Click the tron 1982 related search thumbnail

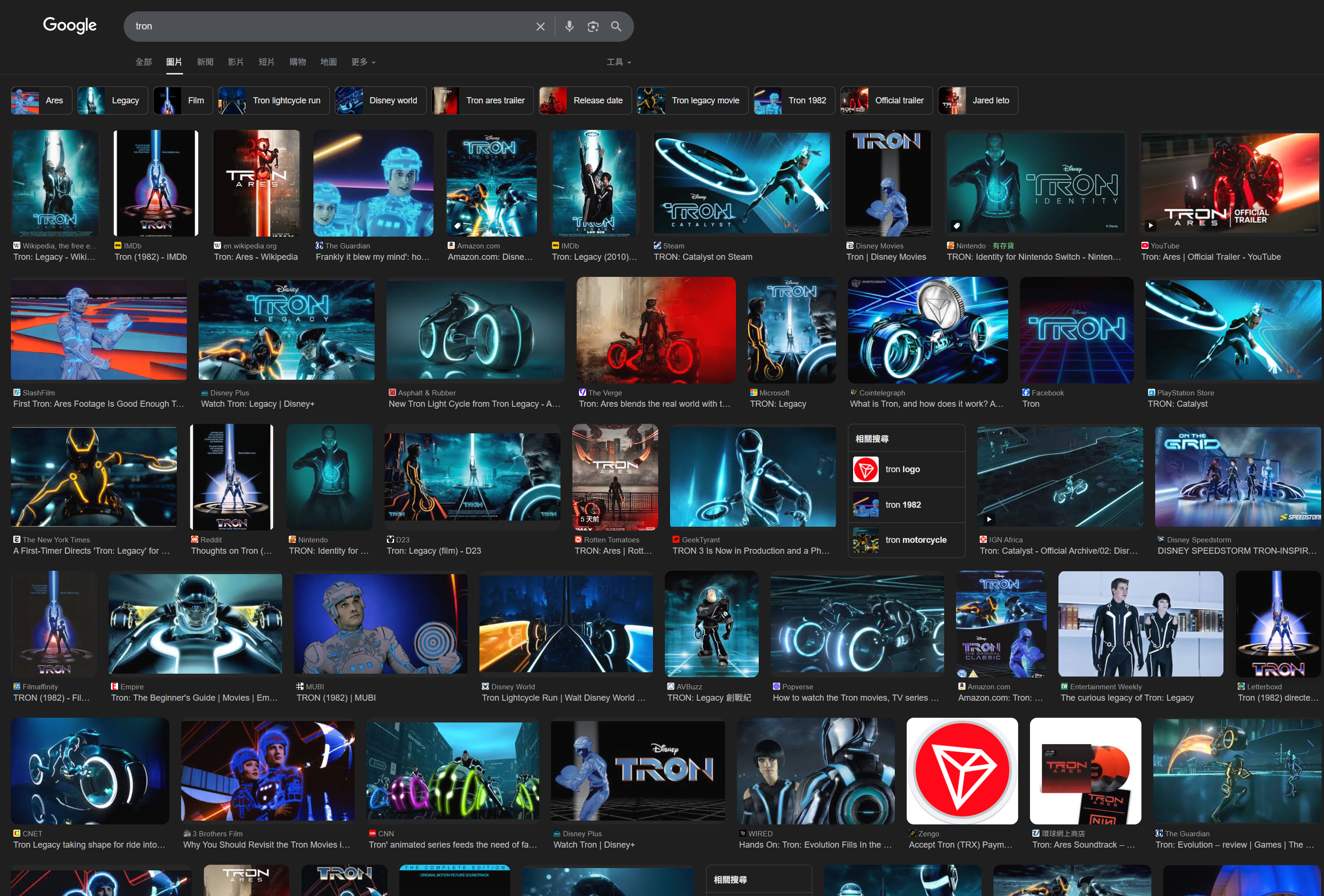pyautogui.click(x=865, y=505)
